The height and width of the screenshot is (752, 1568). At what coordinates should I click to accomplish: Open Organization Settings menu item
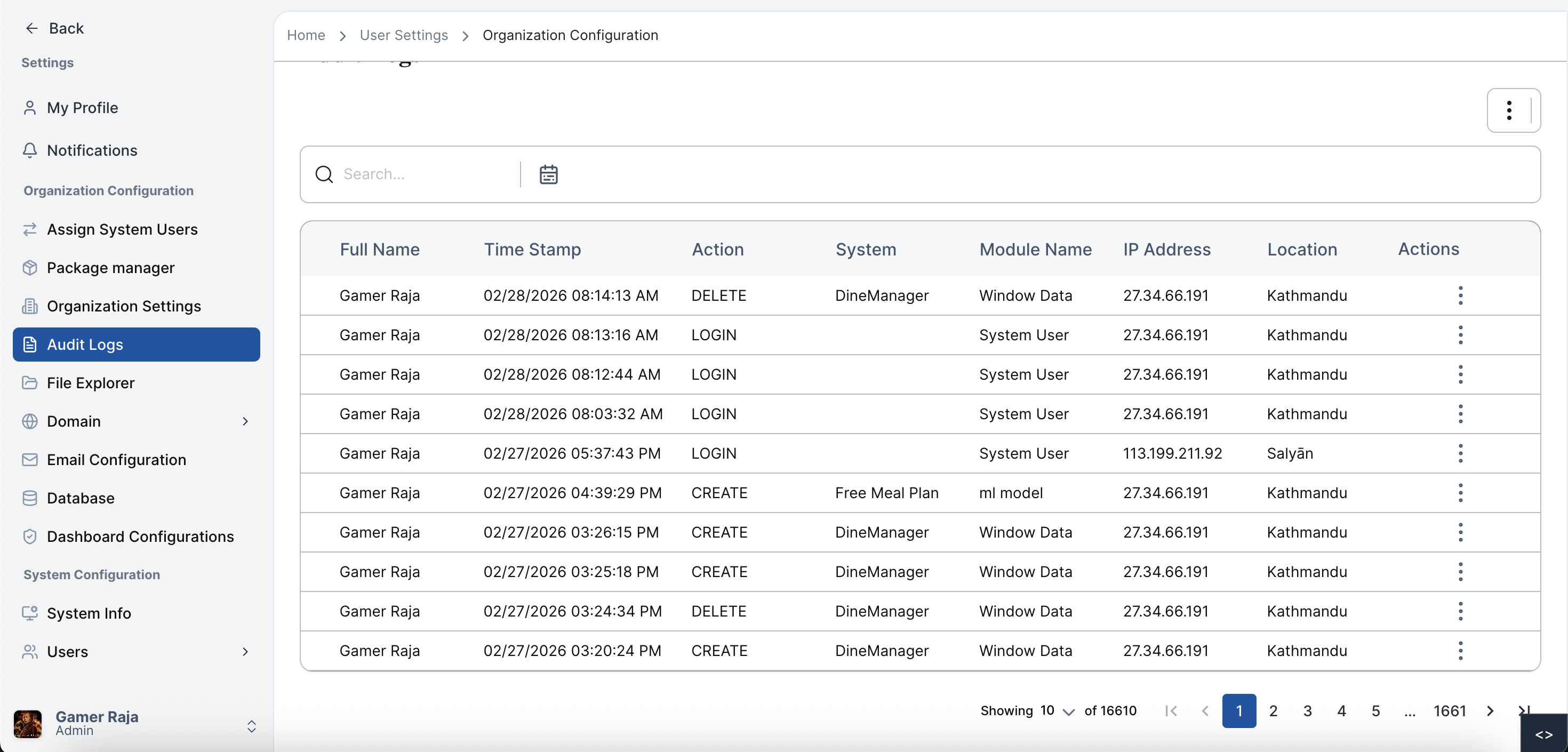point(124,306)
